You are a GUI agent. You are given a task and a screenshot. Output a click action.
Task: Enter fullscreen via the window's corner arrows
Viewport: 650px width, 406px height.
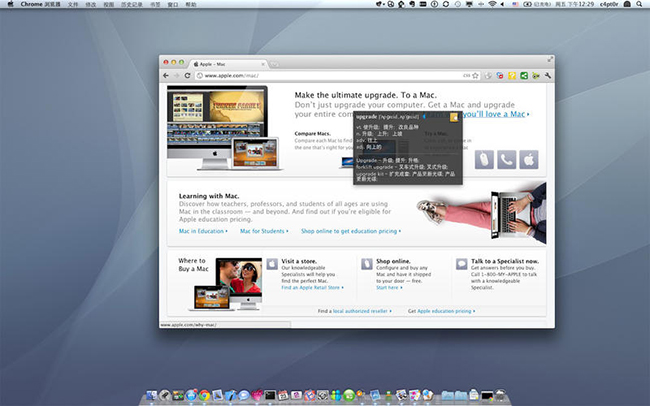(550, 59)
